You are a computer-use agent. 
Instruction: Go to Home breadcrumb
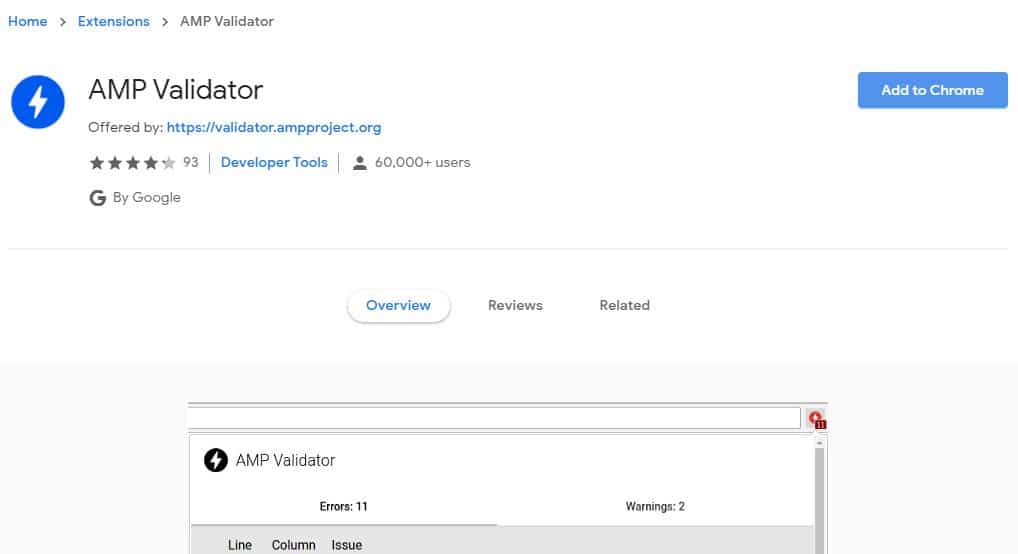point(27,21)
